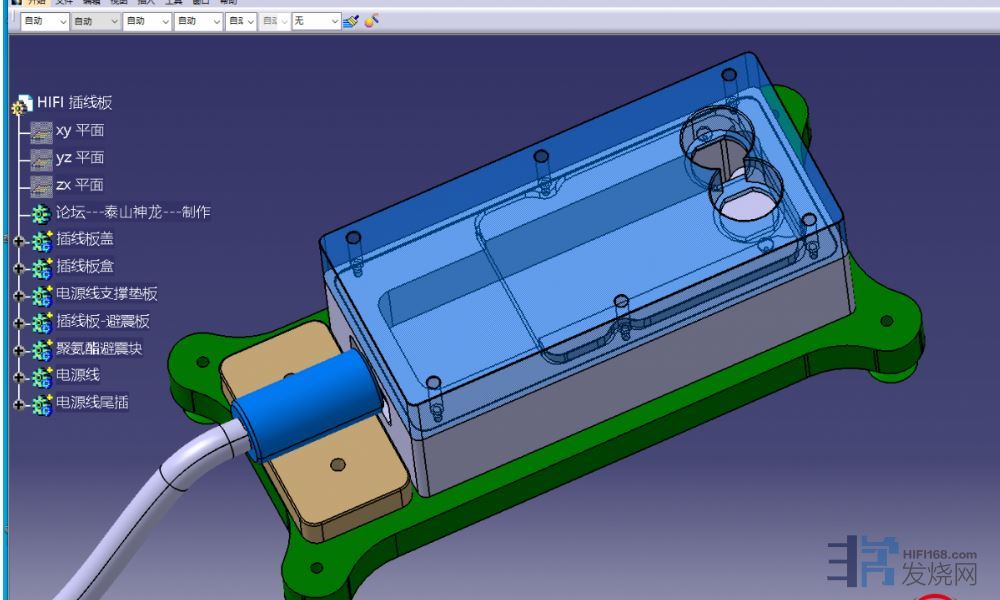Click the part icon beside 聚氨酯避震块
The height and width of the screenshot is (600, 1000).
(42, 349)
